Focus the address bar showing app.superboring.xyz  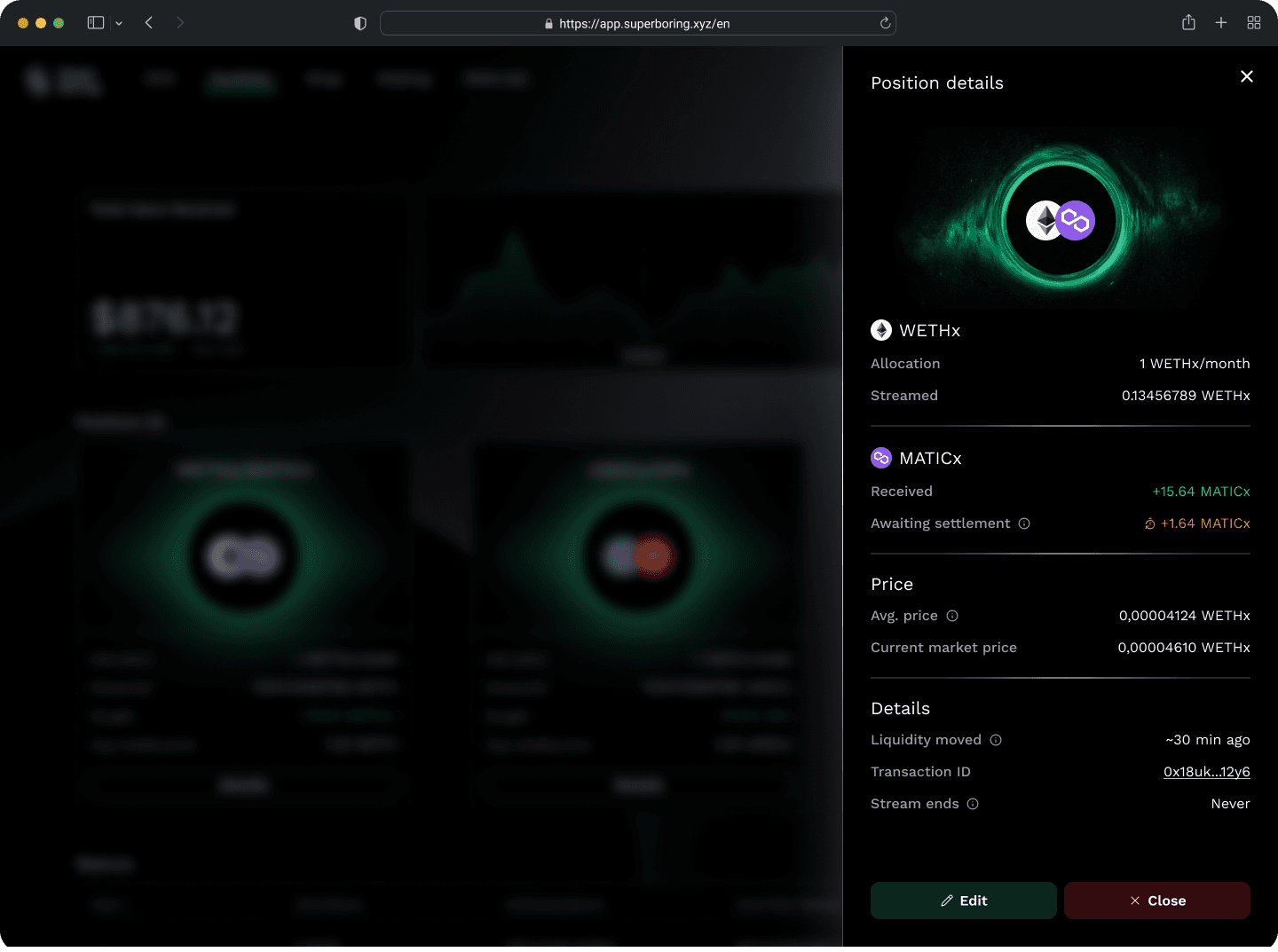pos(638,23)
